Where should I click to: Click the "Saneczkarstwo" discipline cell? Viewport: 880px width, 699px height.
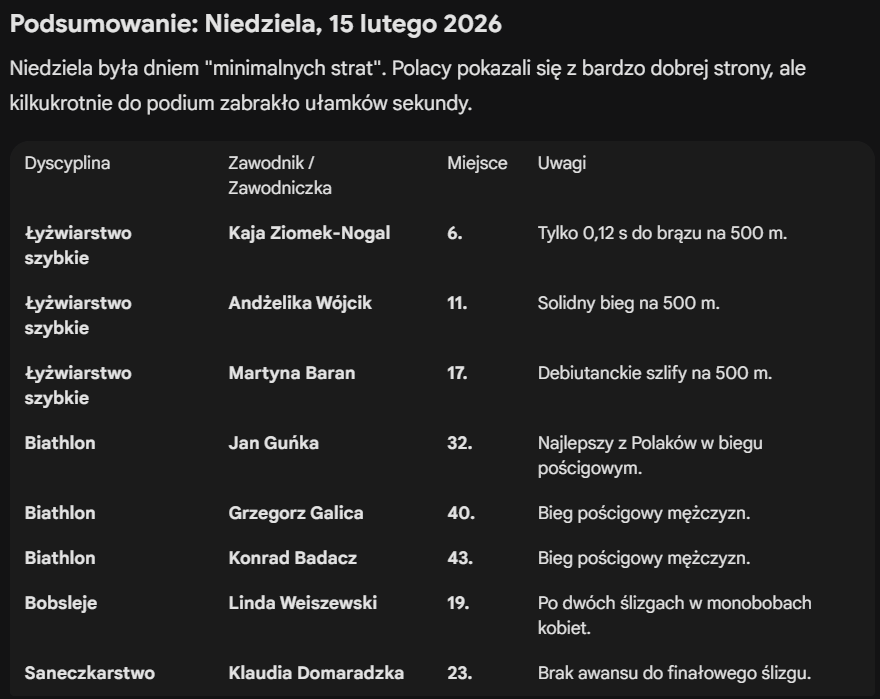tap(90, 673)
